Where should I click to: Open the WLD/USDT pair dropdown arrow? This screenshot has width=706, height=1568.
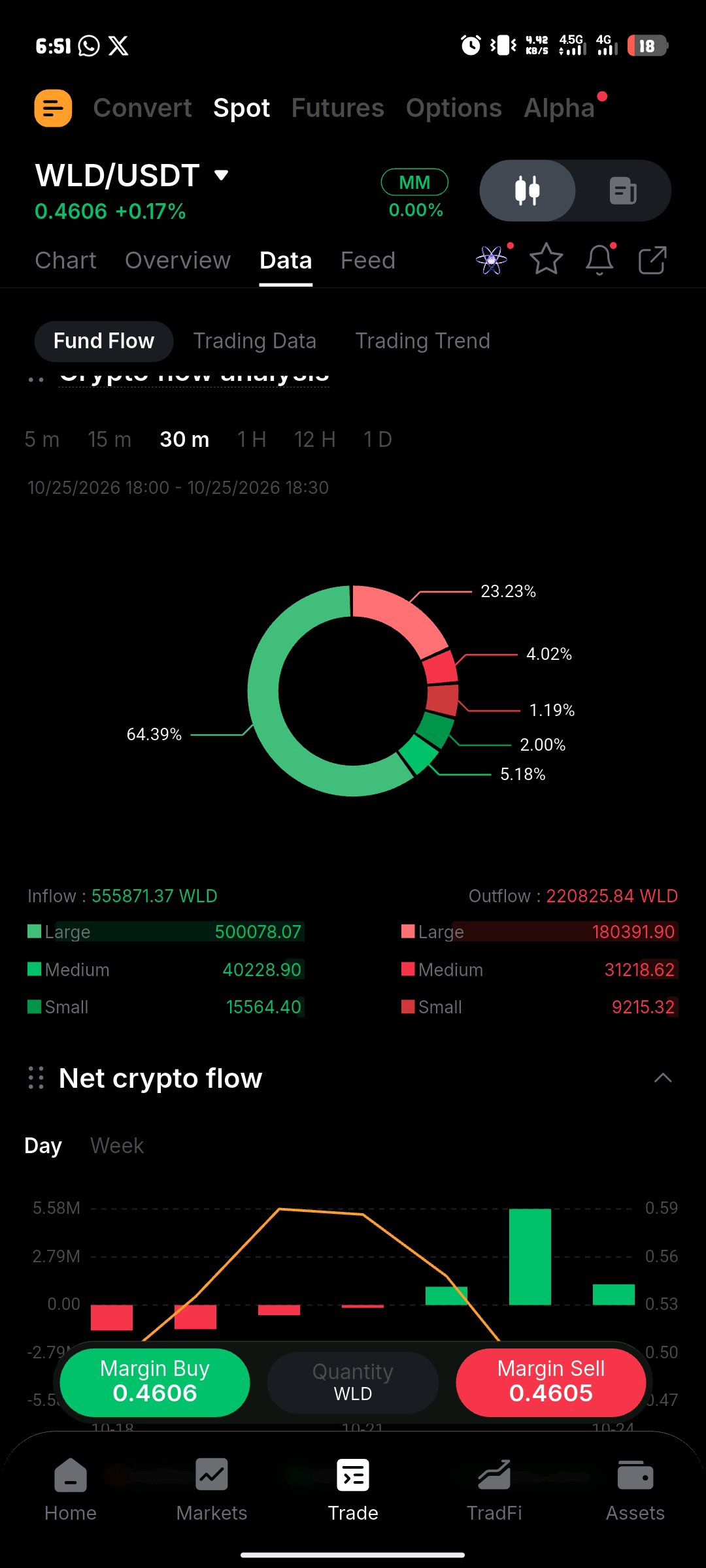[222, 175]
